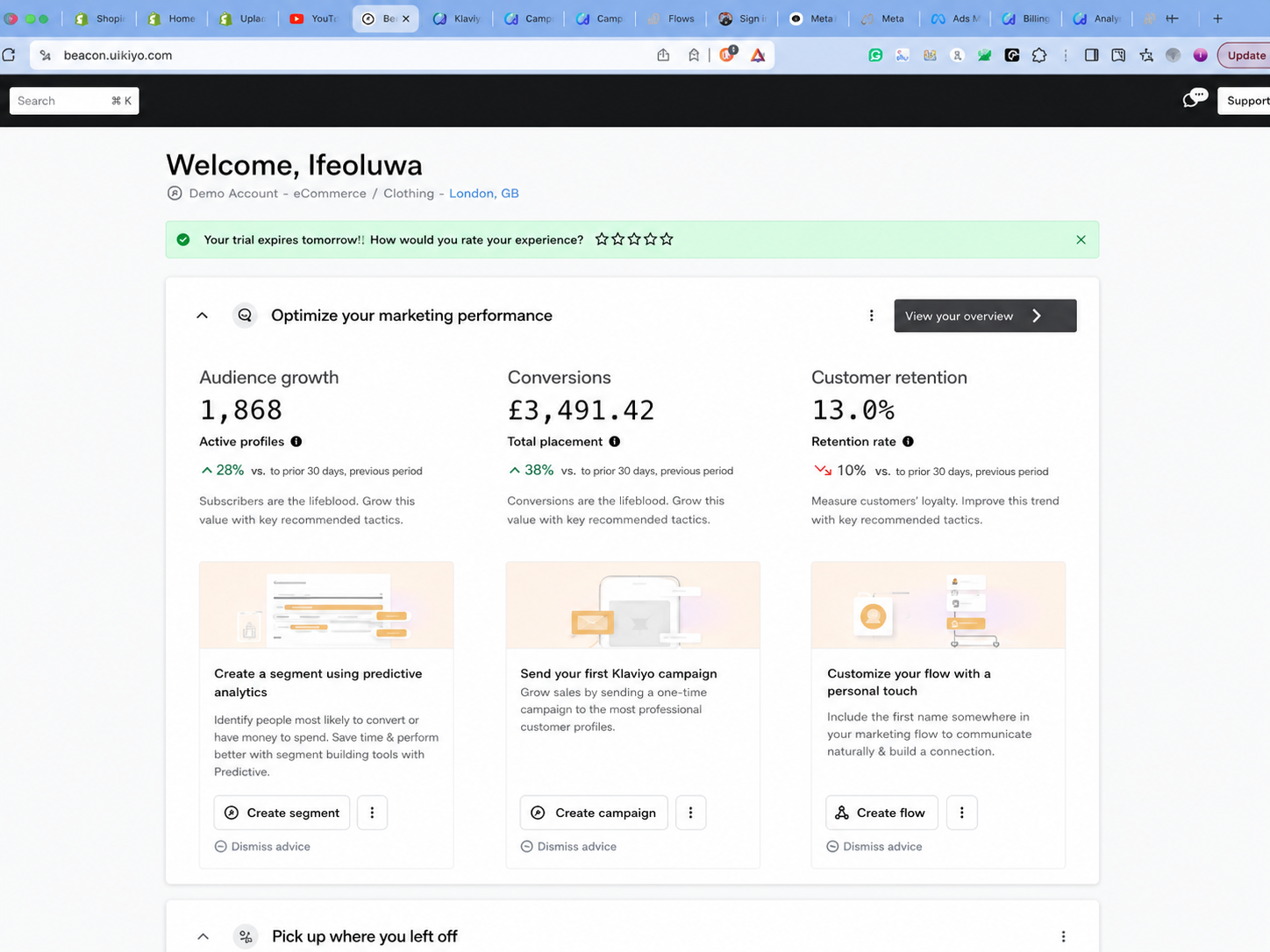Click the account icon before Demo Account
1270x952 pixels.
point(175,194)
